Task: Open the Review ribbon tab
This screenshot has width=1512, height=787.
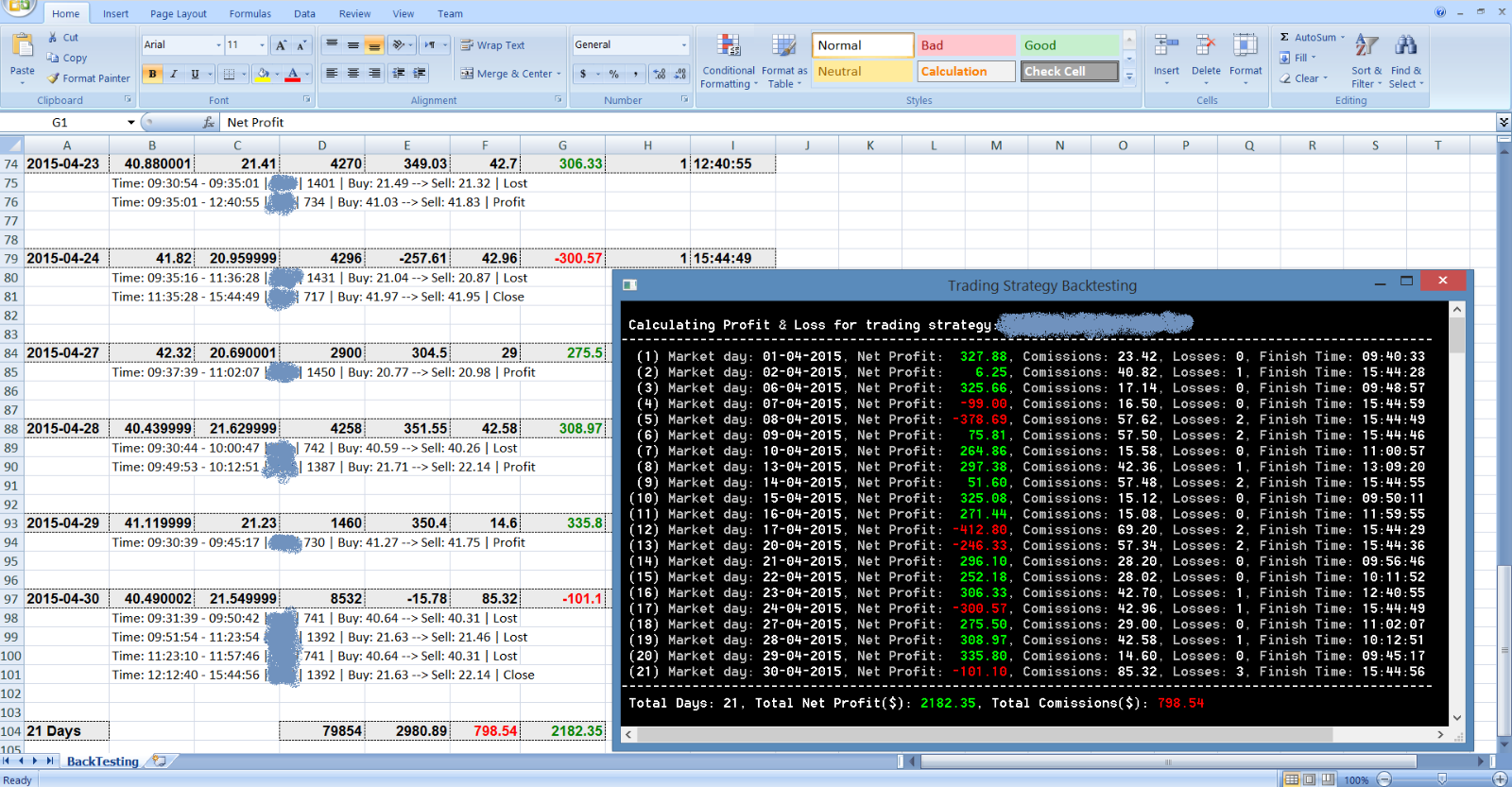Action: (355, 14)
